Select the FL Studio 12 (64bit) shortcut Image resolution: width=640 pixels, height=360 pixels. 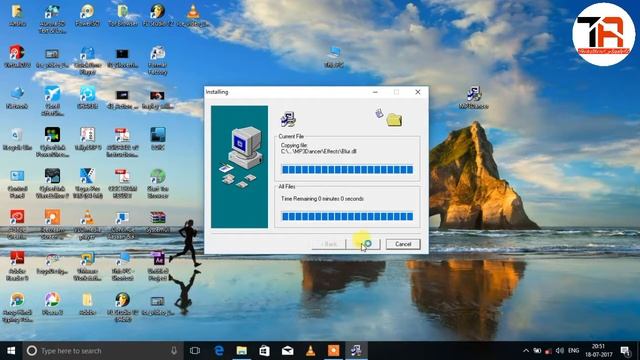[122, 307]
